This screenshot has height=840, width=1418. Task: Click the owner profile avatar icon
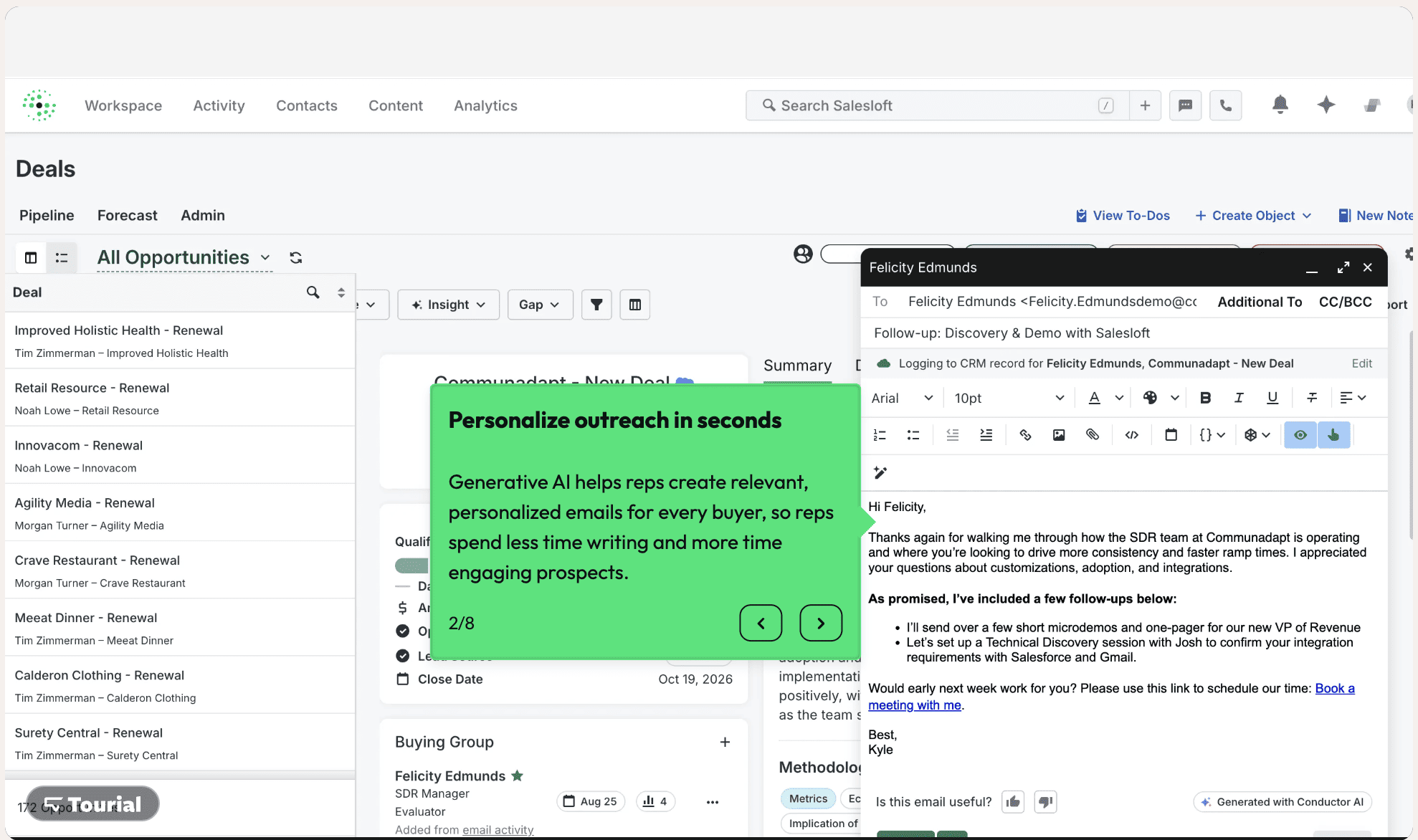tap(803, 254)
